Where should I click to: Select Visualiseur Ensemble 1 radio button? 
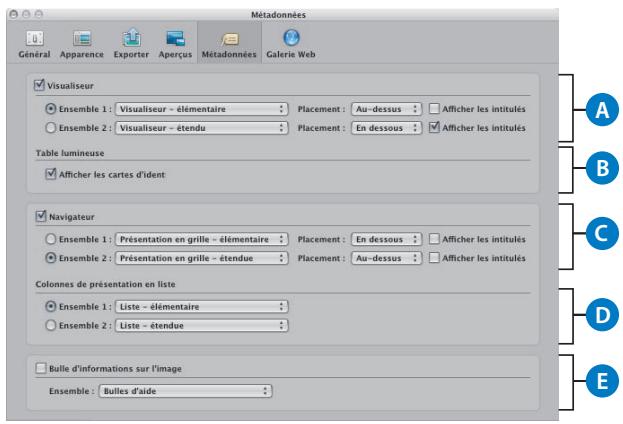50,108
